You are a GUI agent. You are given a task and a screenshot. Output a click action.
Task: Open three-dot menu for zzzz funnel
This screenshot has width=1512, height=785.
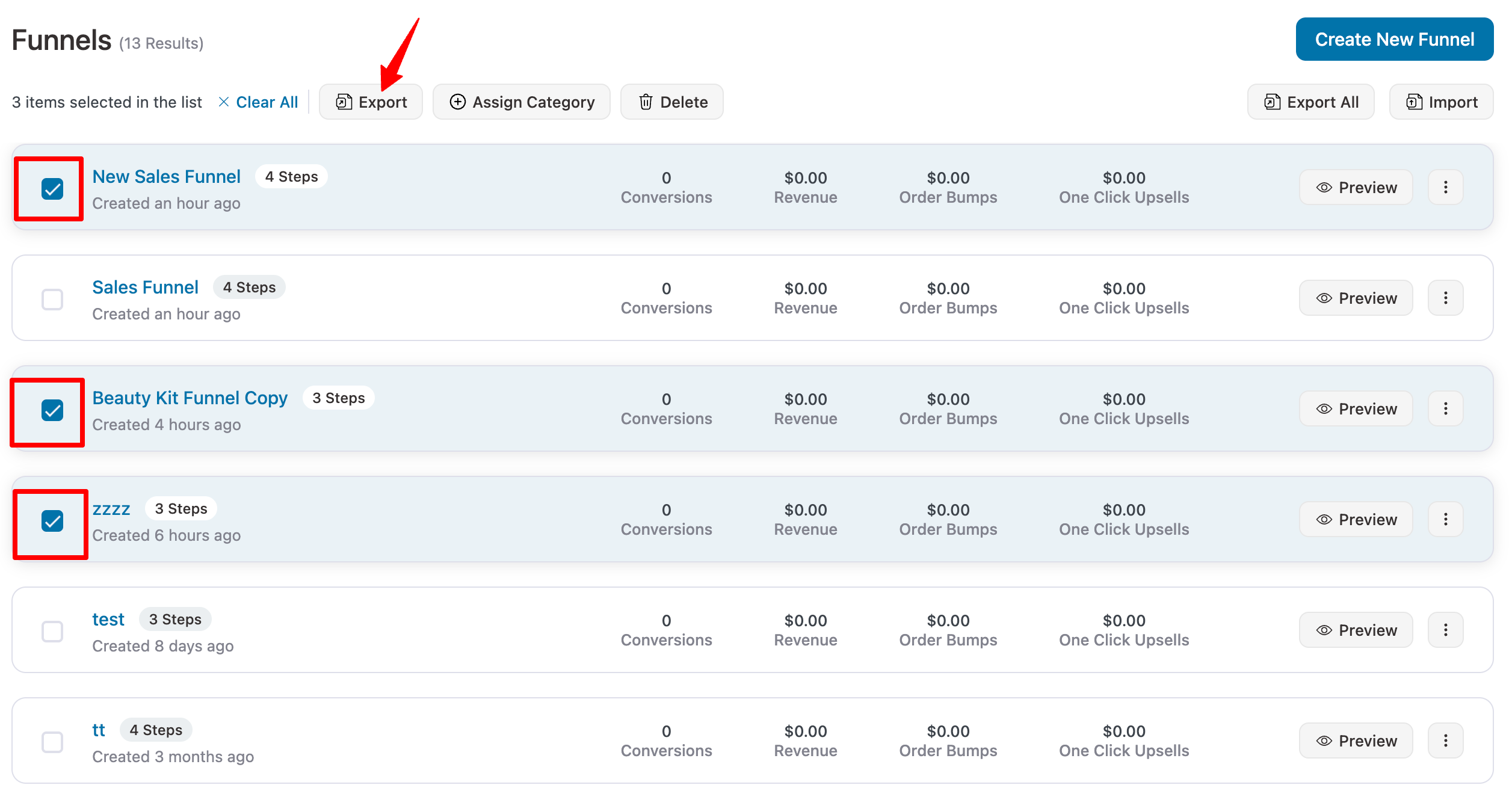tap(1446, 520)
